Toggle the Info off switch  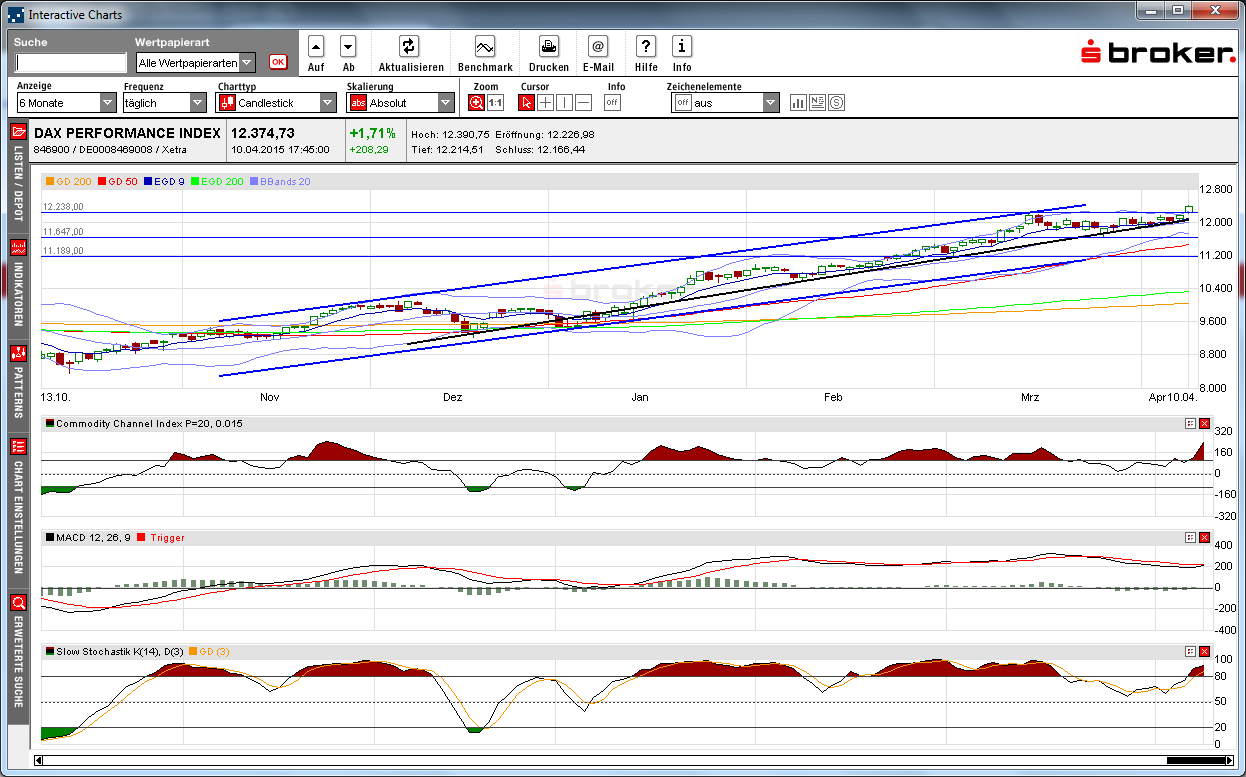coord(612,102)
